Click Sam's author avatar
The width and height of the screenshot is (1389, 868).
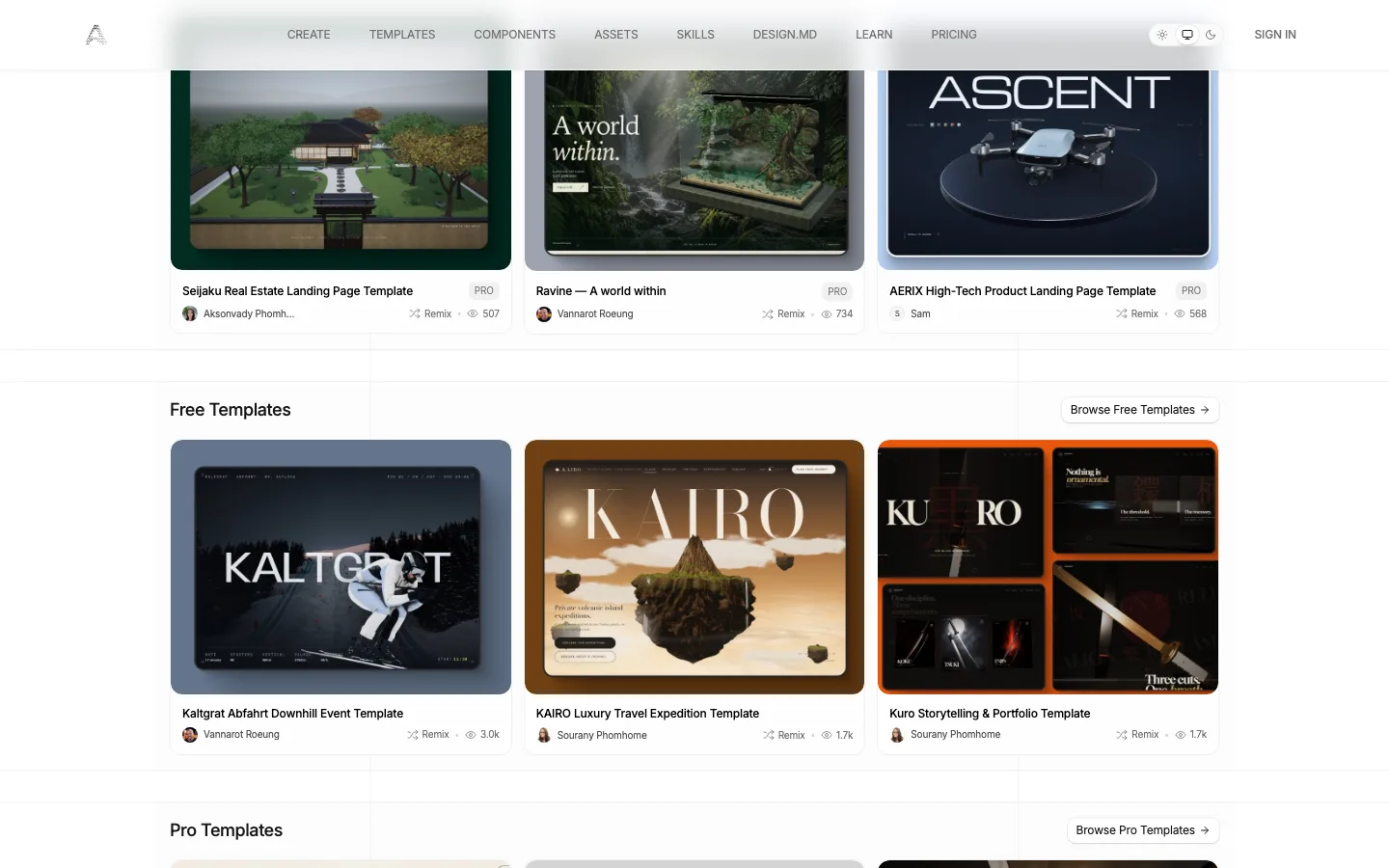[897, 314]
